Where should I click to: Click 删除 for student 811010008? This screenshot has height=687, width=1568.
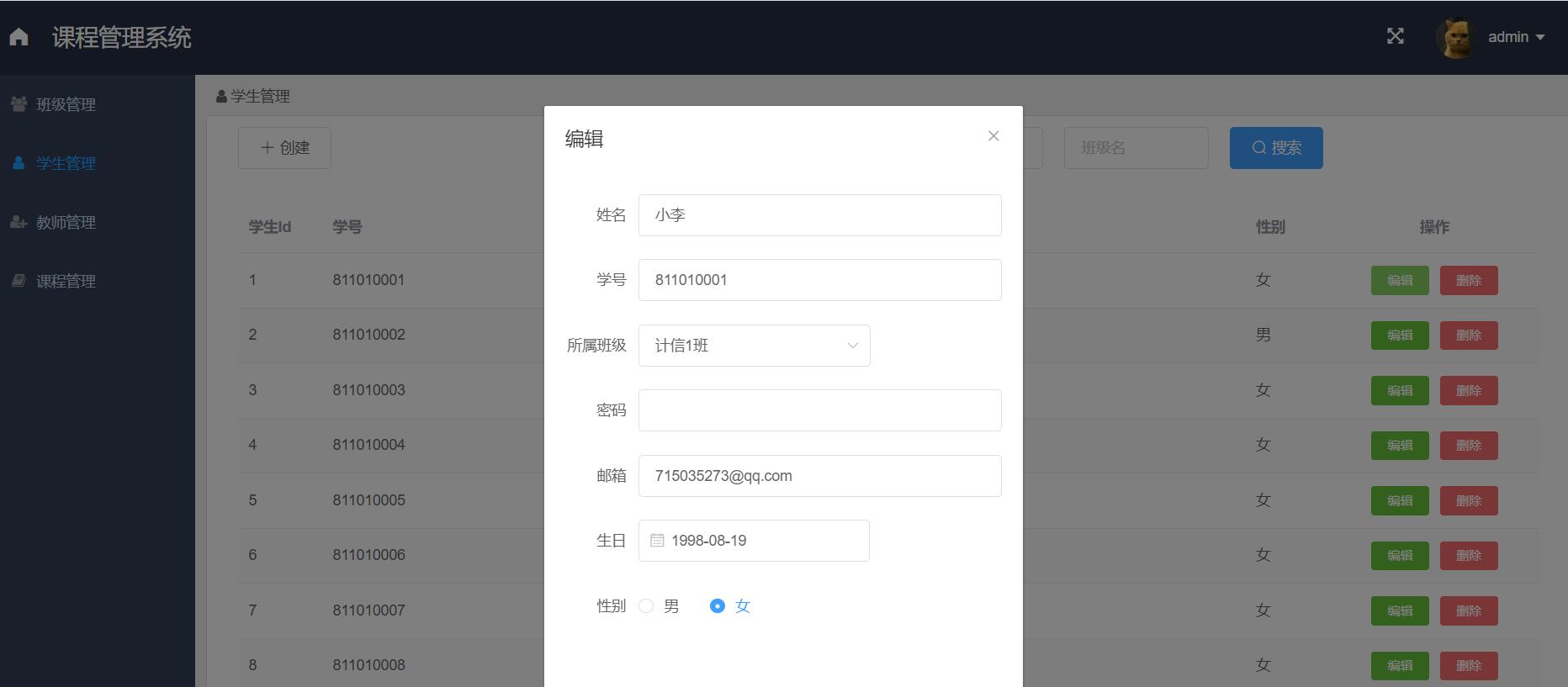click(1469, 666)
